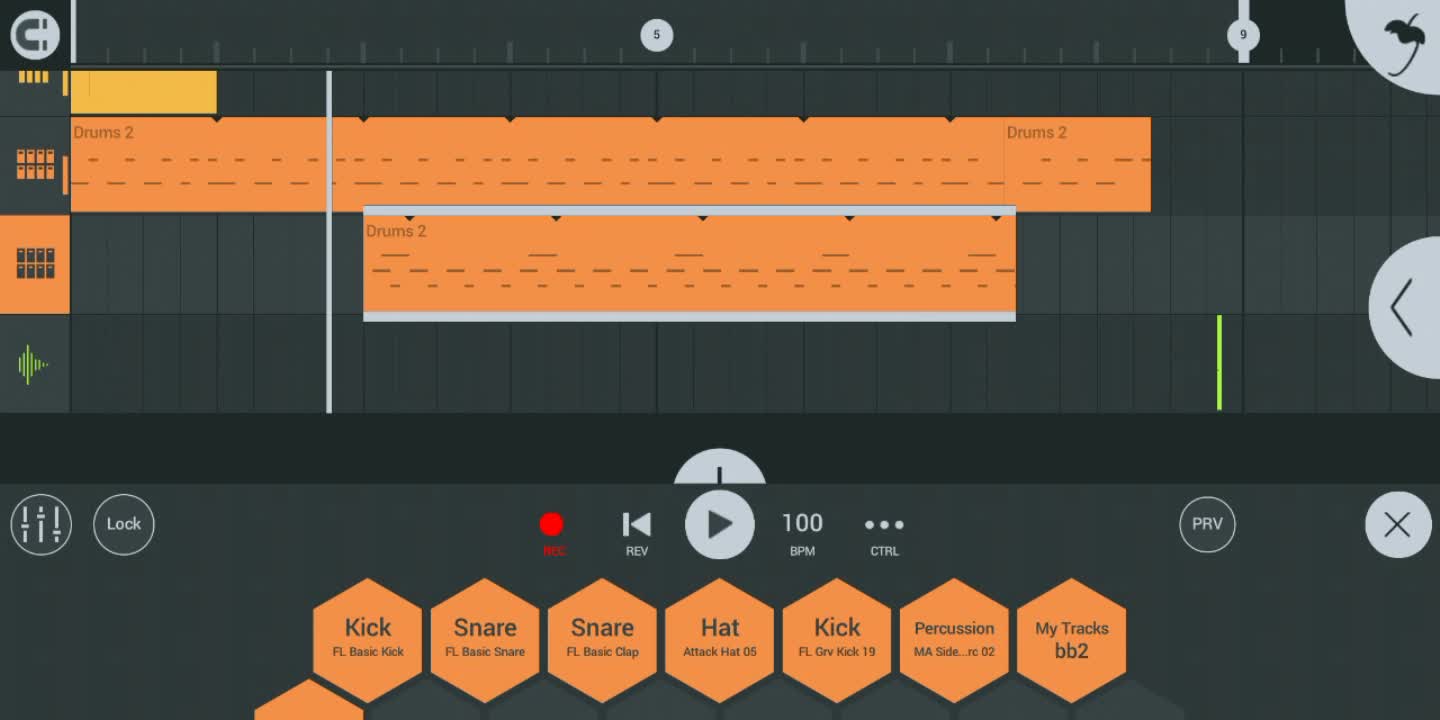Open the FL Studio fruit logo menu
Screen dimensions: 1440x720
(1403, 42)
